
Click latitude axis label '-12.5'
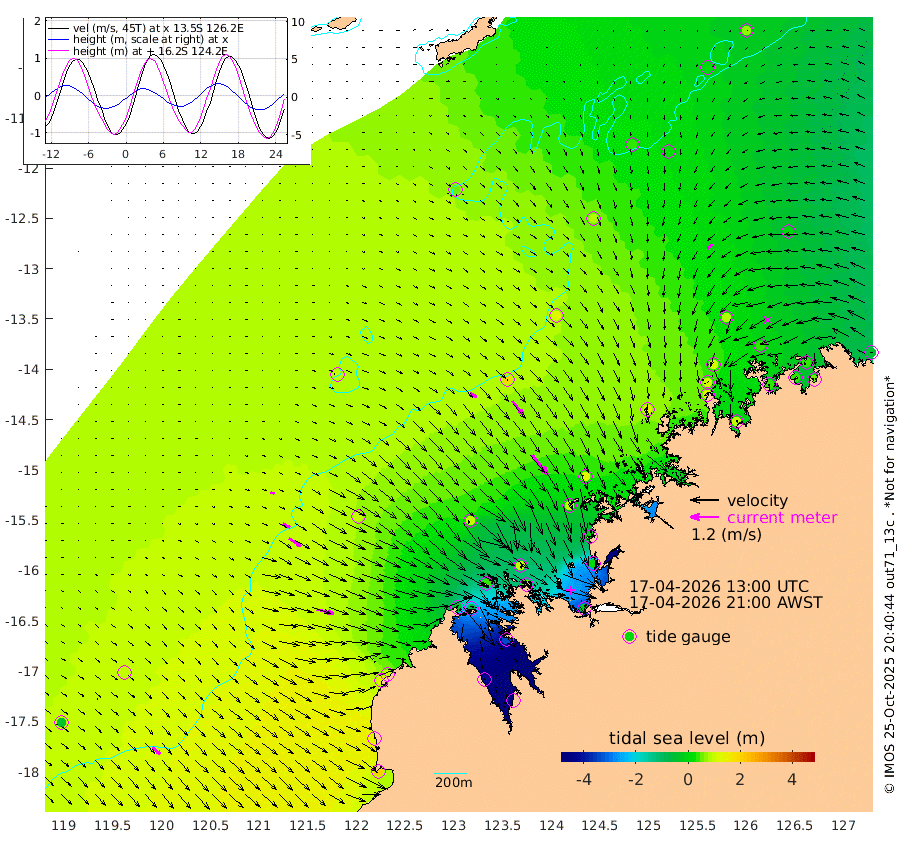tap(21, 219)
